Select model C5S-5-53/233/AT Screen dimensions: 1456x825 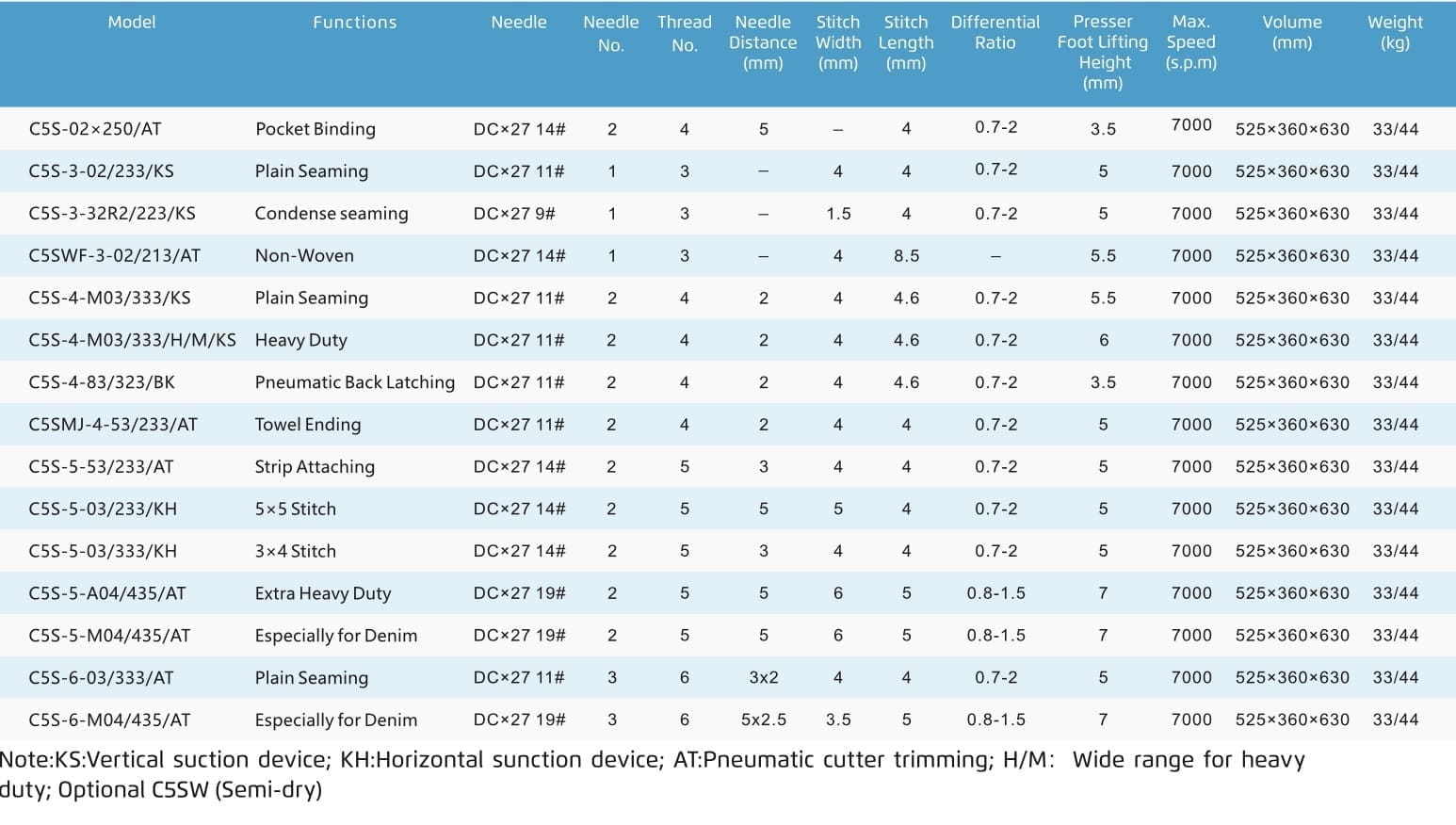(x=102, y=467)
